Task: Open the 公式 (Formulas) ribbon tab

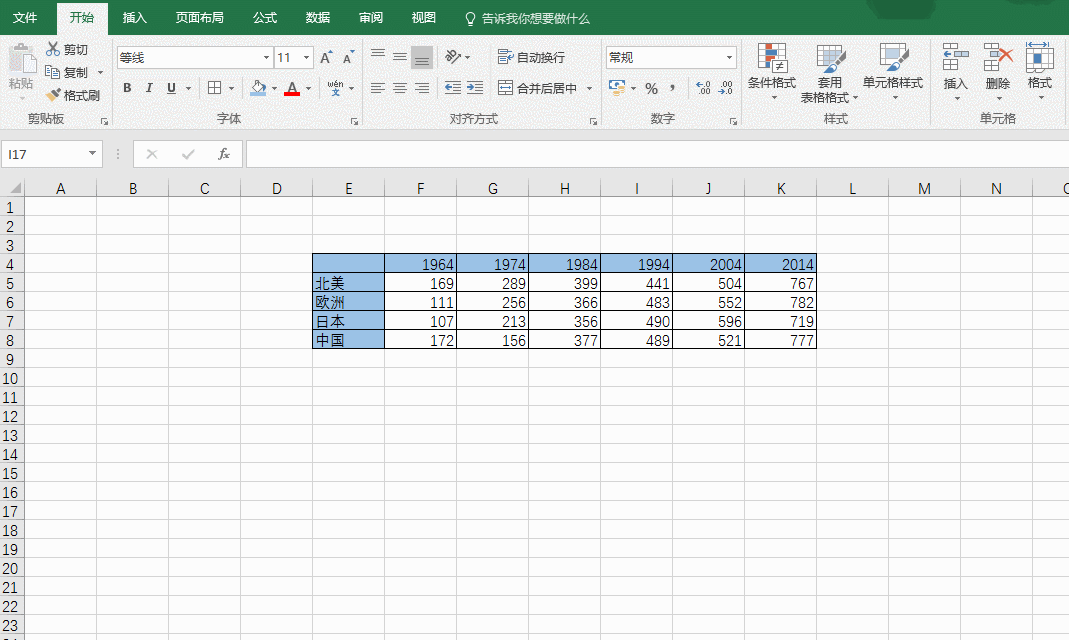Action: pyautogui.click(x=265, y=18)
